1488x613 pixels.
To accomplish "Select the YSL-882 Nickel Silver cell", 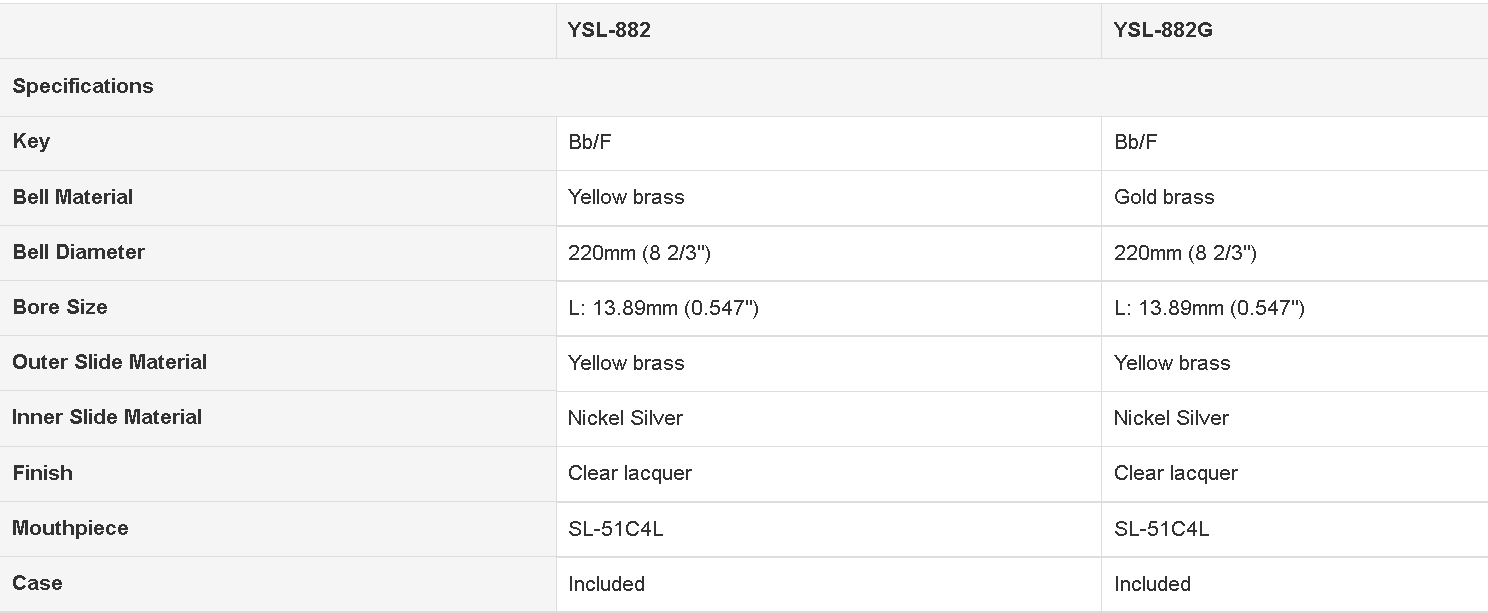I will [625, 418].
